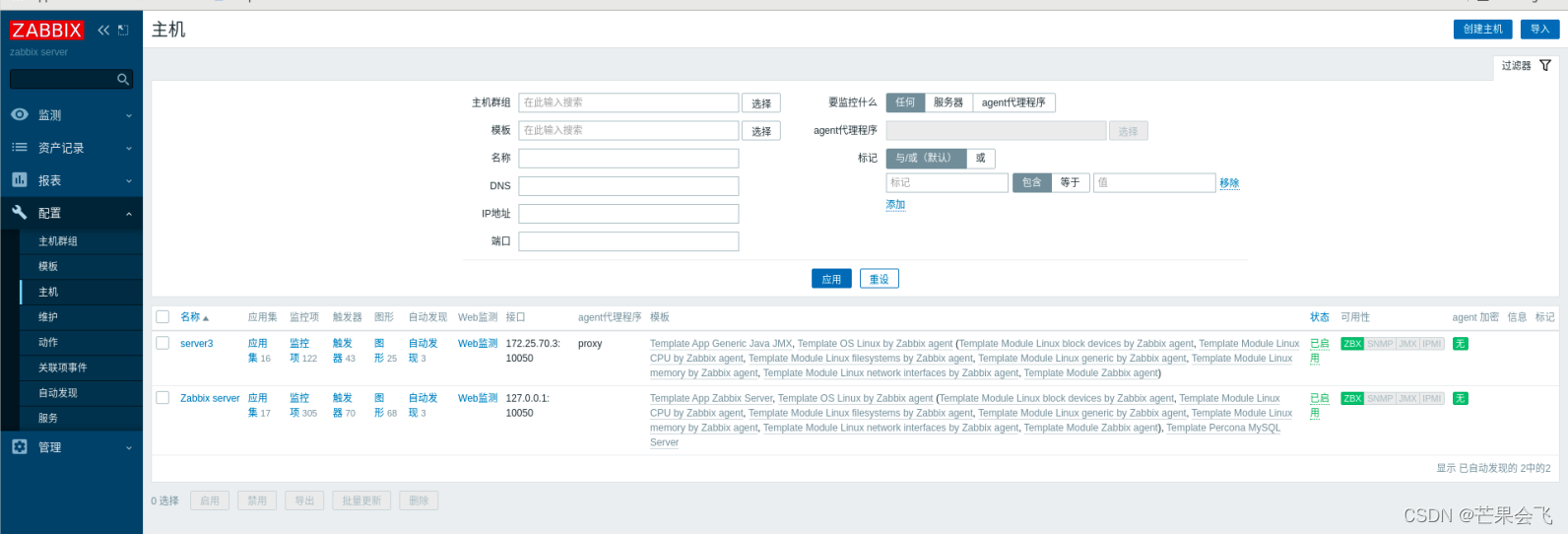The height and width of the screenshot is (534, 1568).
Task: Tick the checkbox for Zabbix server
Action: click(163, 398)
